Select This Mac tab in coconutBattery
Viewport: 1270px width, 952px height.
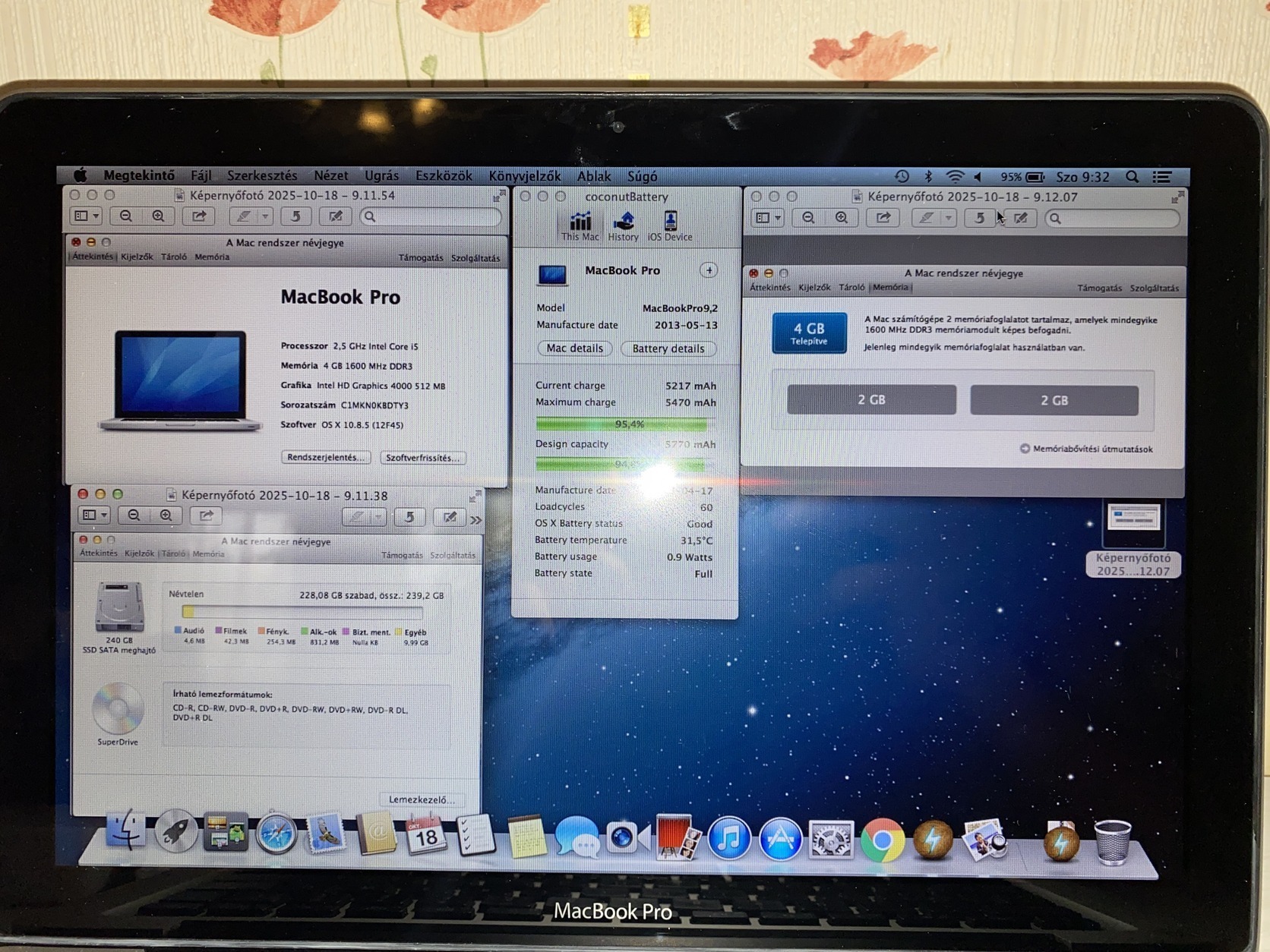coord(580,226)
